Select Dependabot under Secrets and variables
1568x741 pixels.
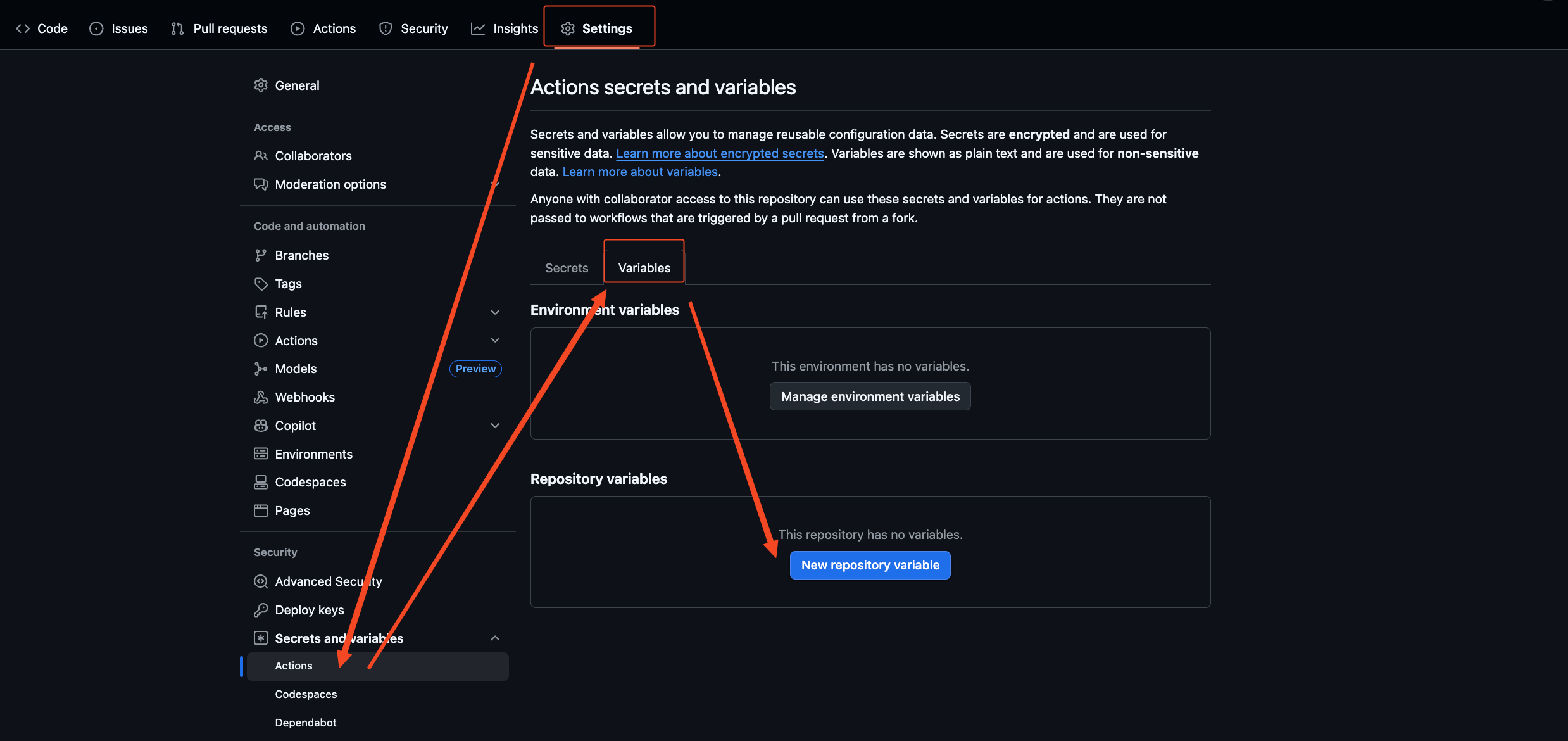pos(306,723)
